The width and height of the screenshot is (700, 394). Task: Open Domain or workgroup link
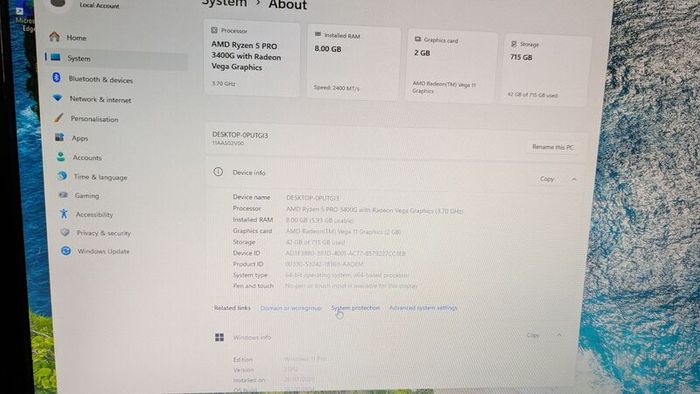(x=291, y=308)
